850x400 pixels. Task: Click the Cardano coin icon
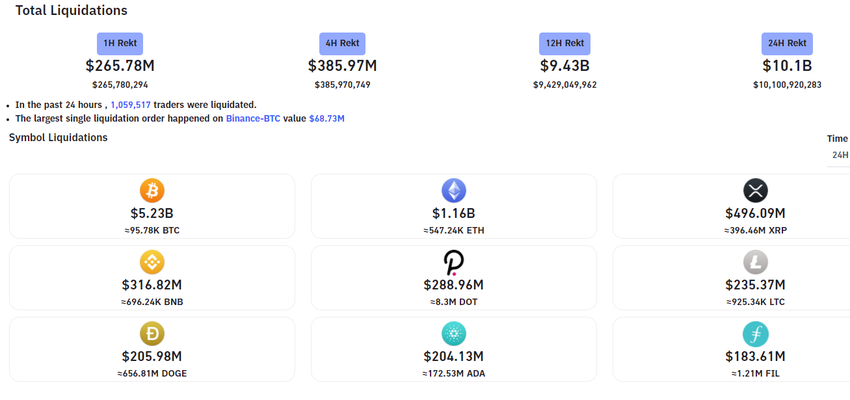click(x=454, y=334)
